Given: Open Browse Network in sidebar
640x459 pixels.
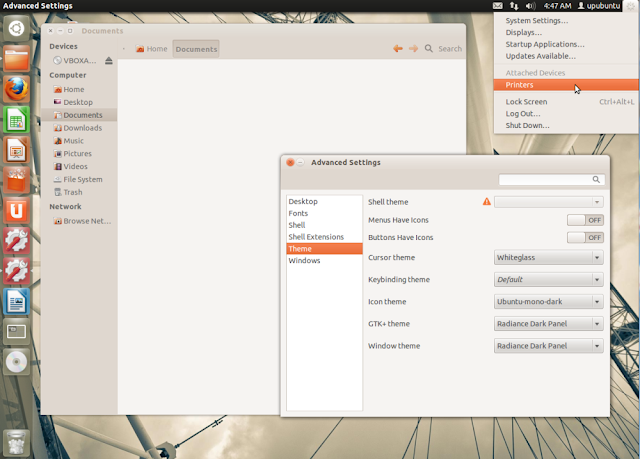Looking at the screenshot, I should (79, 221).
